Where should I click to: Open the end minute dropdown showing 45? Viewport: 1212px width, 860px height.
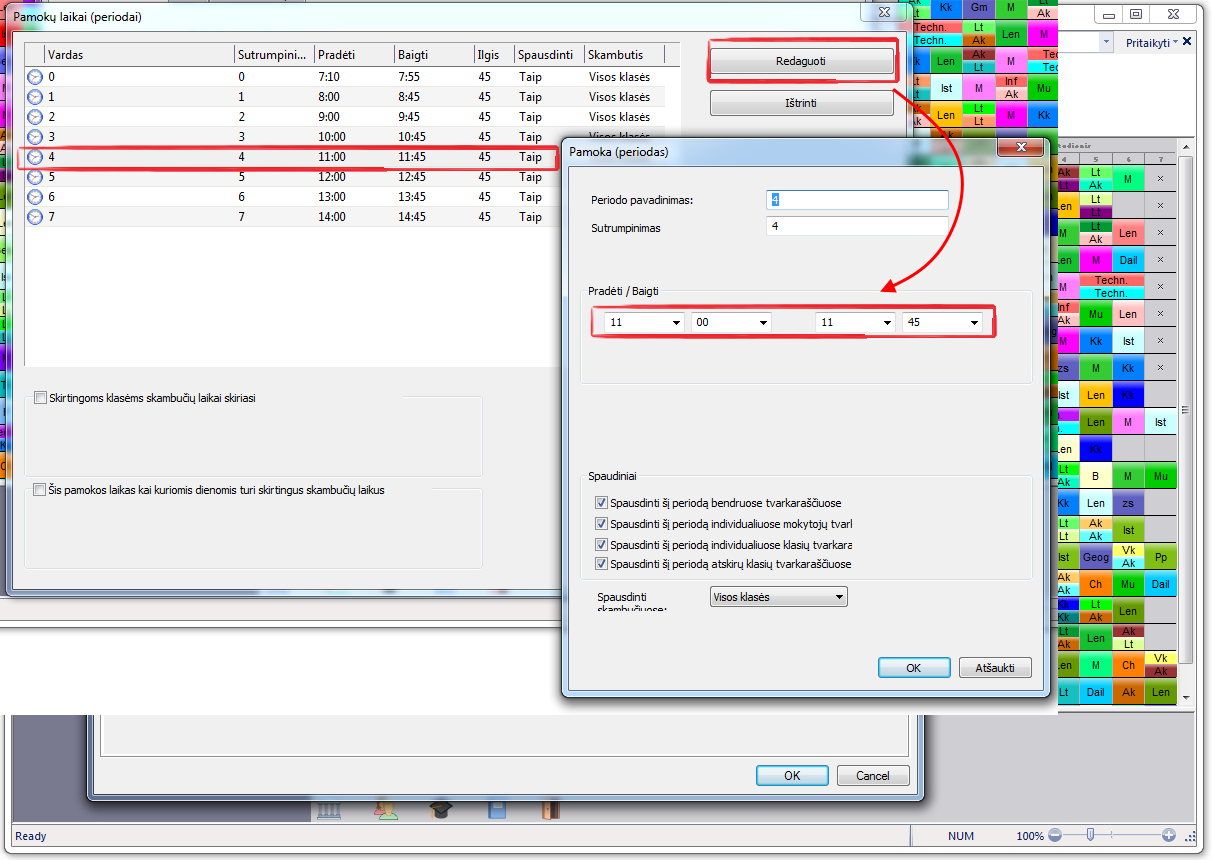coord(941,323)
